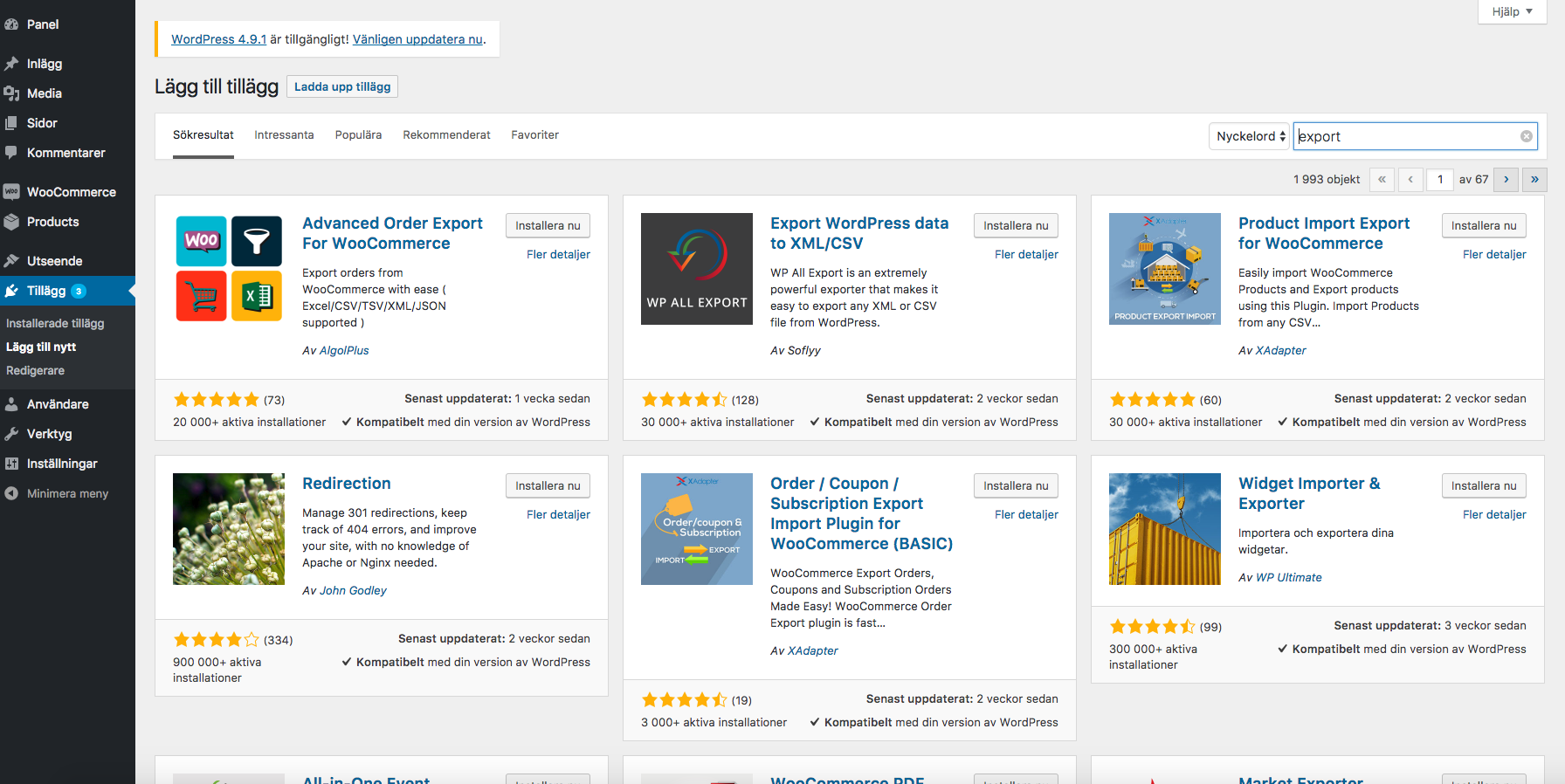Open the WooCommerce sidebar icon

click(11, 192)
